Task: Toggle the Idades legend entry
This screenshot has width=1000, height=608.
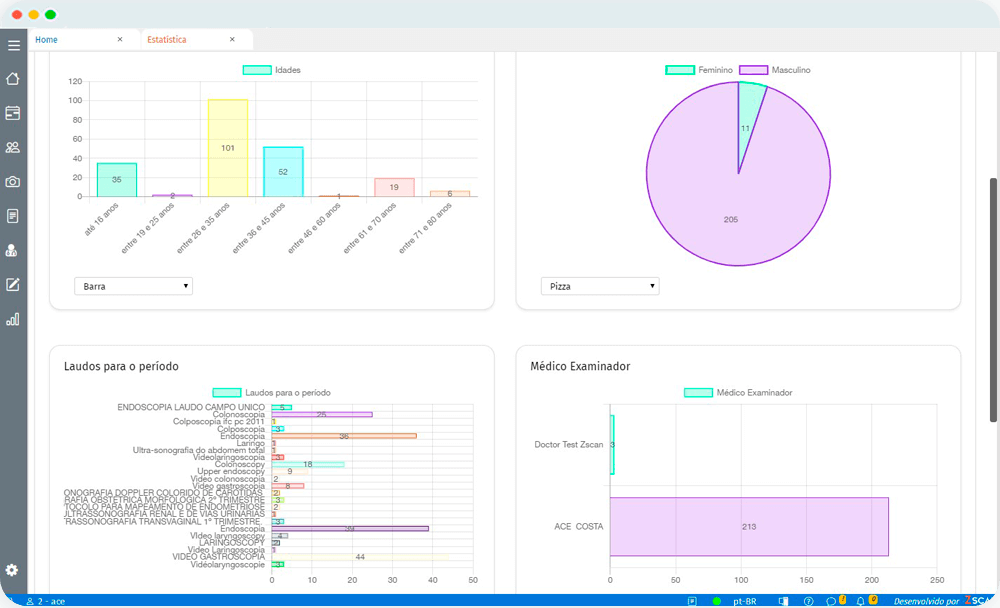Action: pyautogui.click(x=272, y=70)
